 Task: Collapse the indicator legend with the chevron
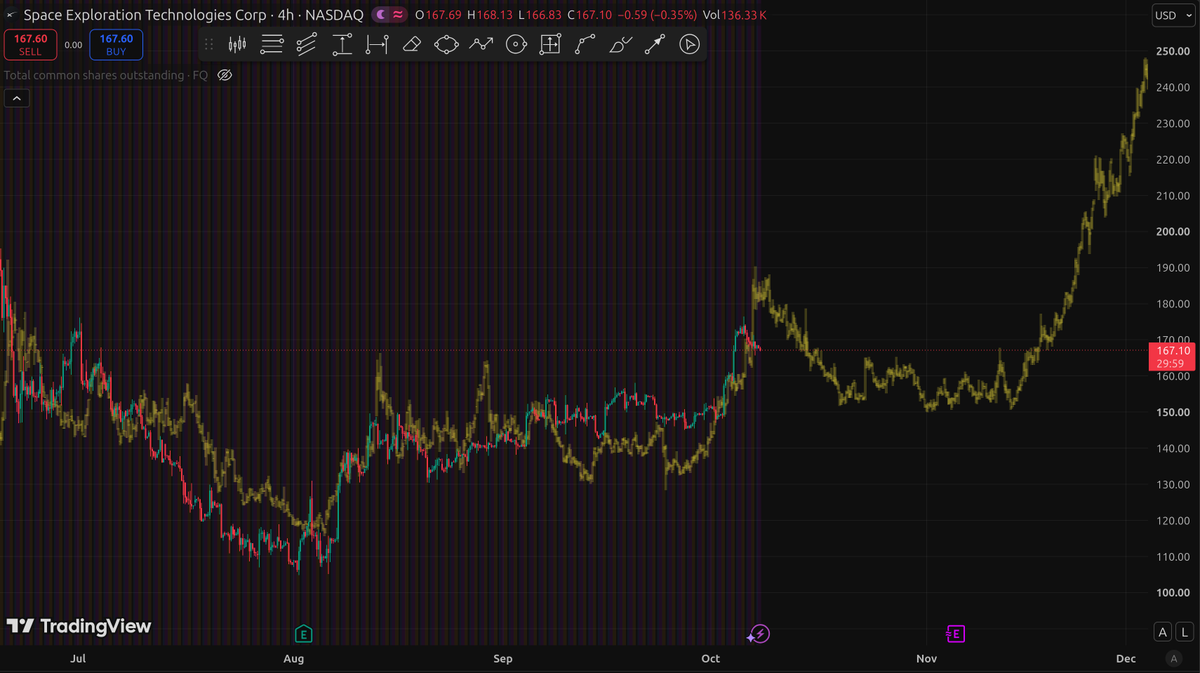(x=17, y=98)
